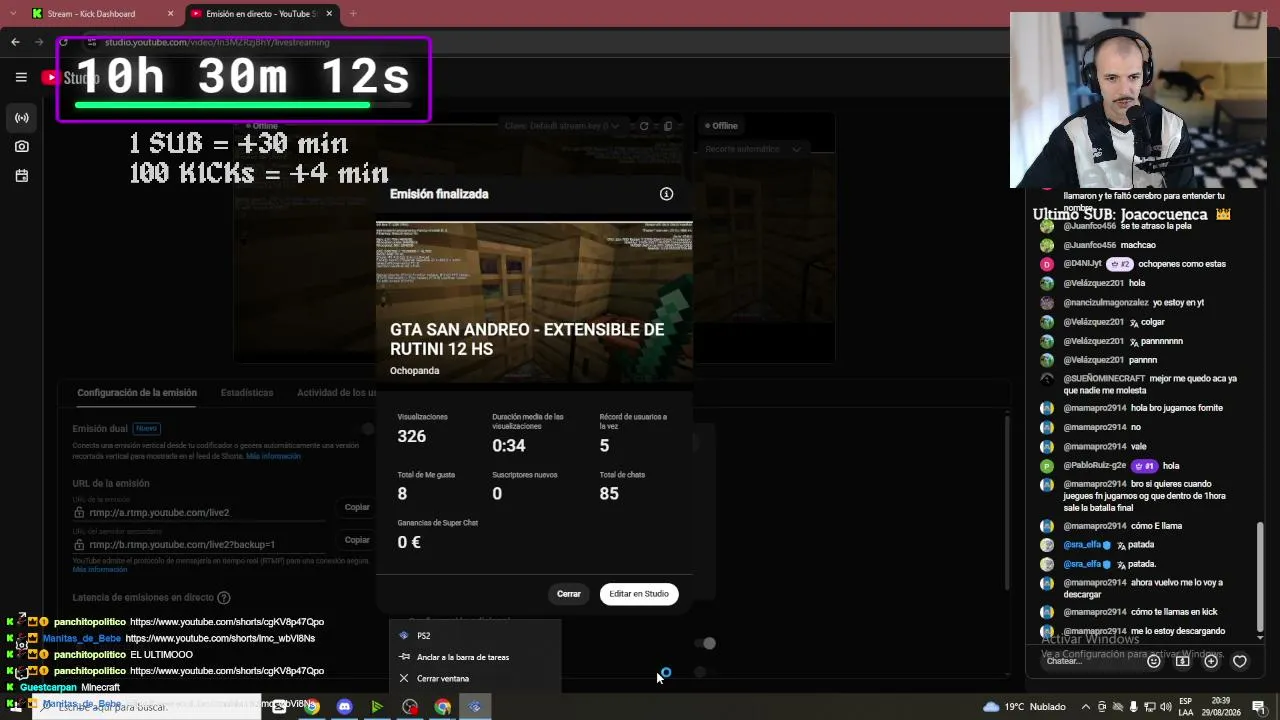
Task: Open the Super Chat money icon
Action: pyautogui.click(x=1182, y=661)
